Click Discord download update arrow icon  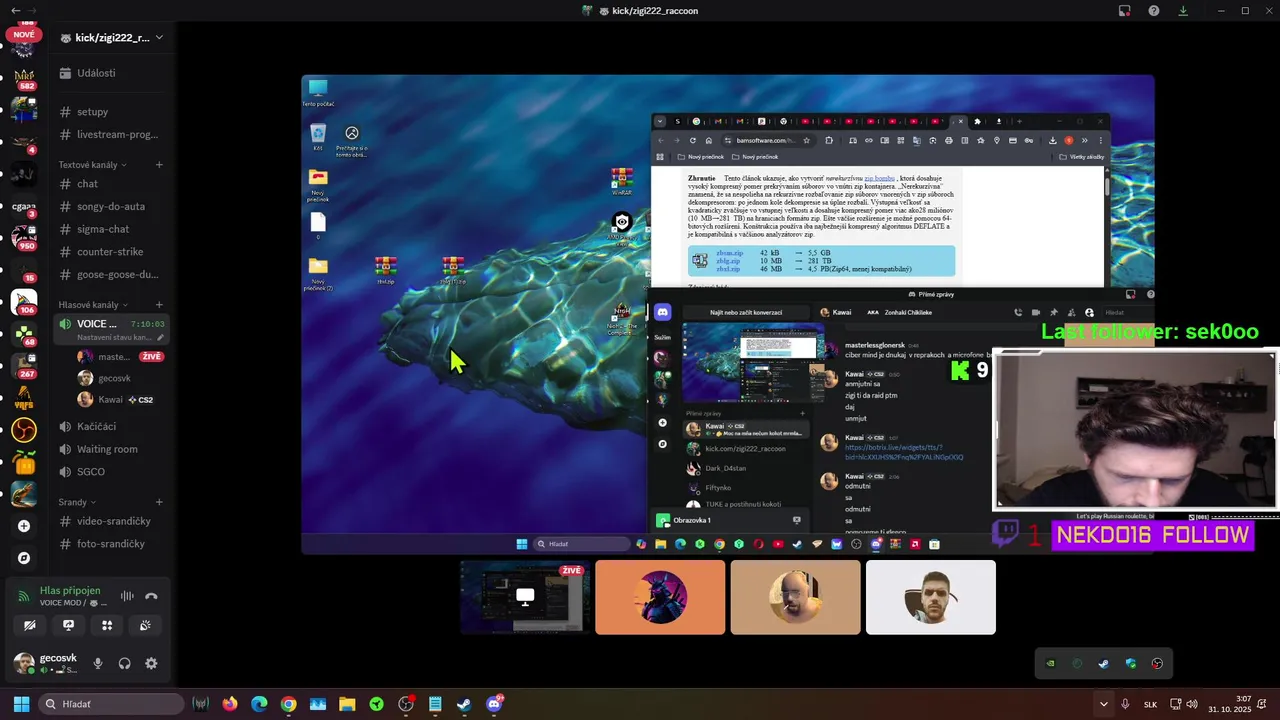click(1183, 11)
